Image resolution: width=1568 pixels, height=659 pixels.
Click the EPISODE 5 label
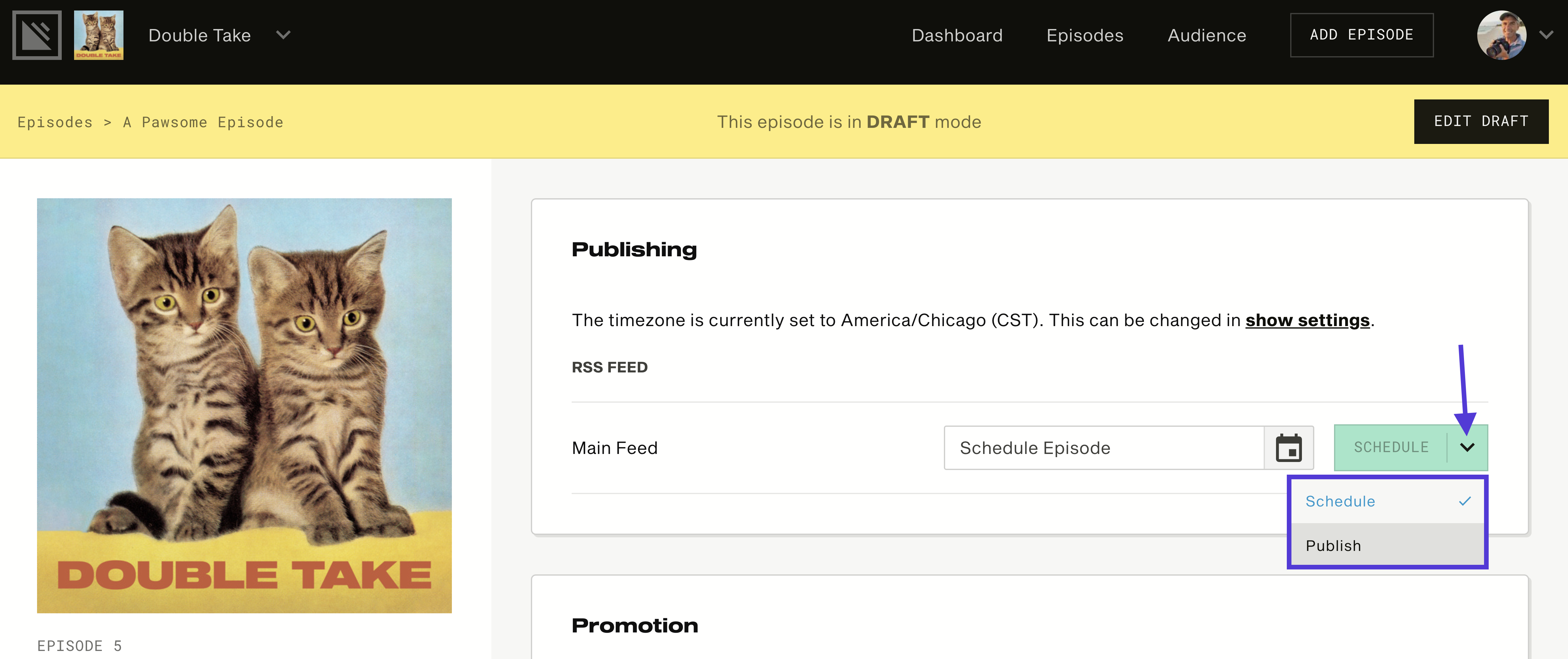[x=80, y=646]
